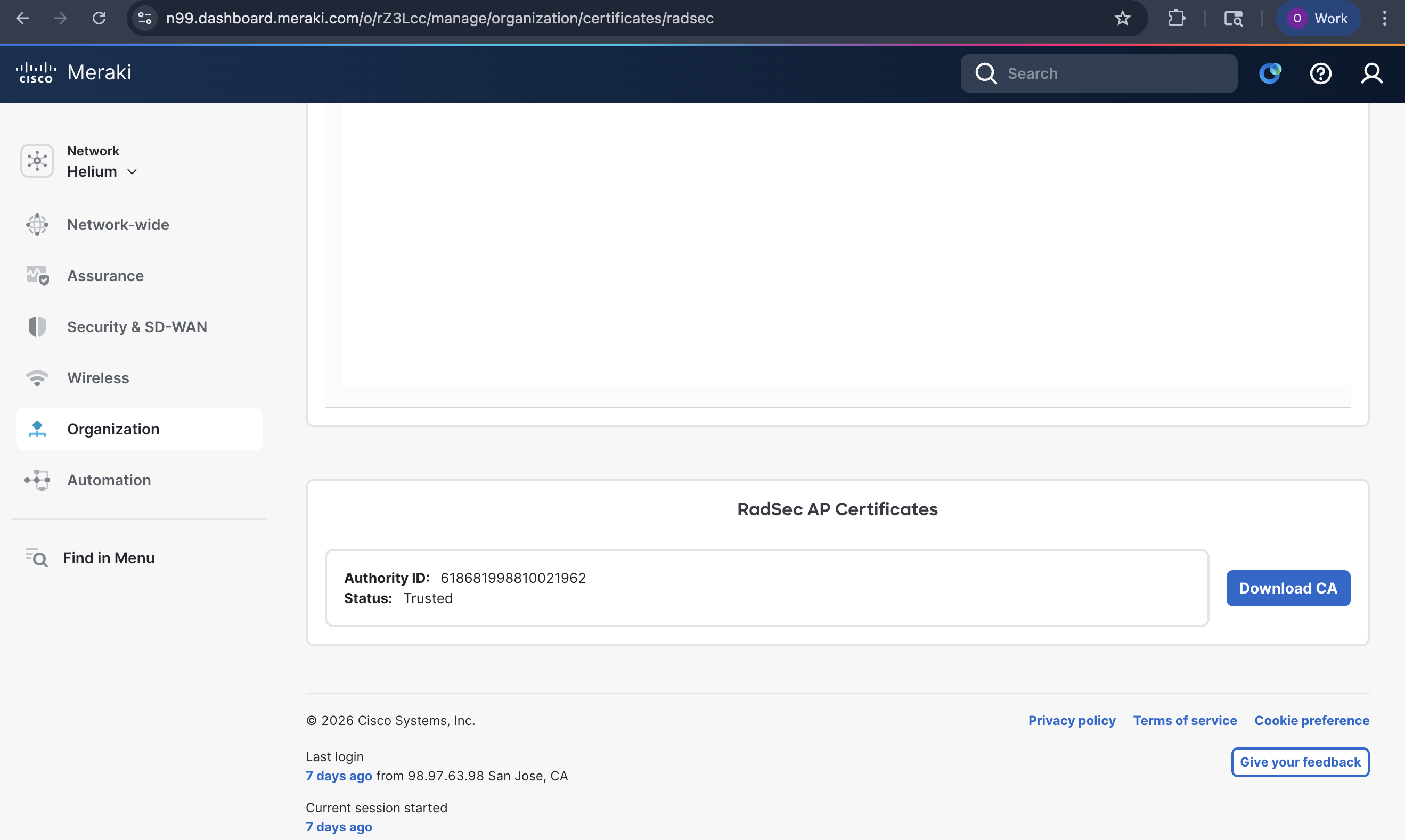Open the user account profile icon
Screen dimensions: 1405x840
[x=1371, y=73]
